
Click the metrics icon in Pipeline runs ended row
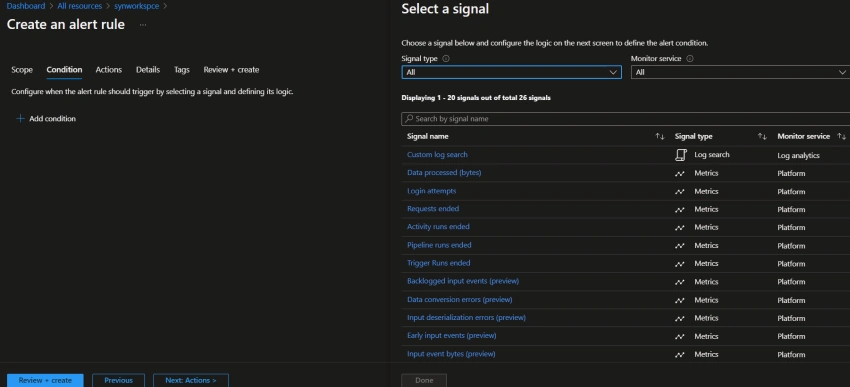(x=680, y=246)
